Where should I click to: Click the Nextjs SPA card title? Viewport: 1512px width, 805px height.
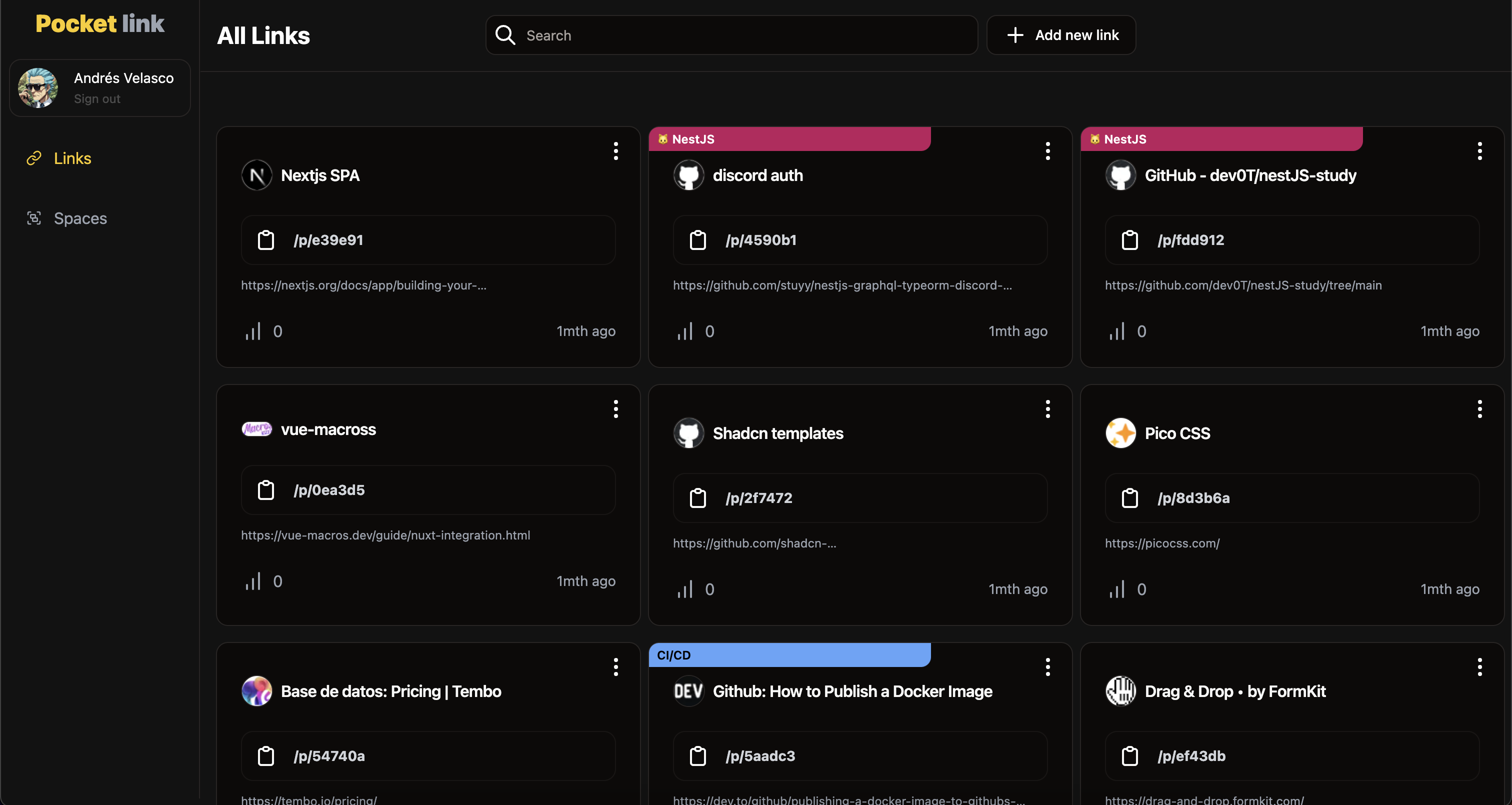tap(320, 175)
